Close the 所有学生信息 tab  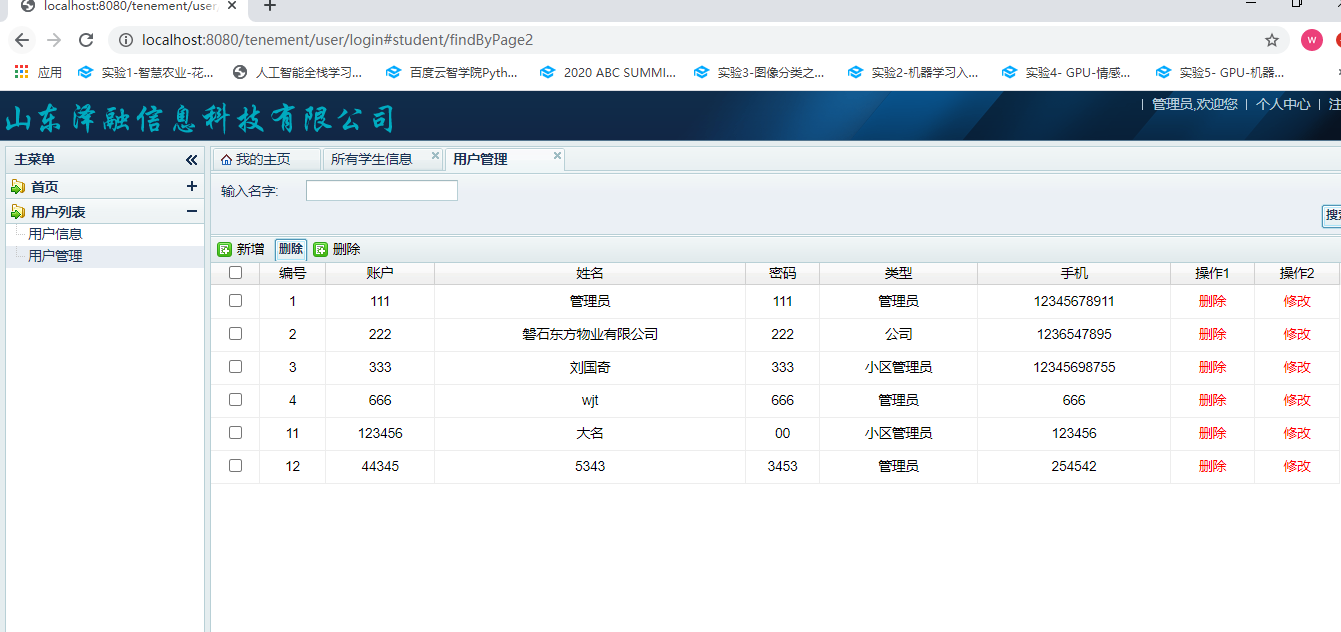click(435, 156)
